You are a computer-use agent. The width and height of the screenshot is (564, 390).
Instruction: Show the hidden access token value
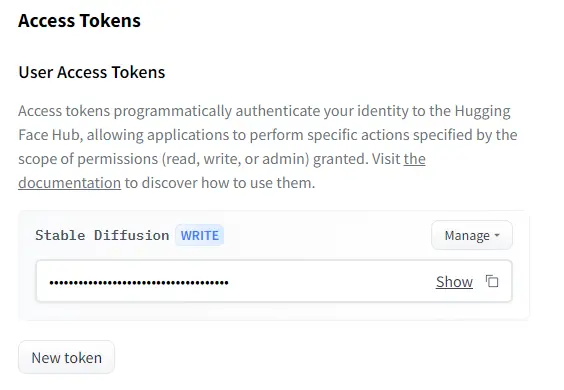[x=454, y=281]
